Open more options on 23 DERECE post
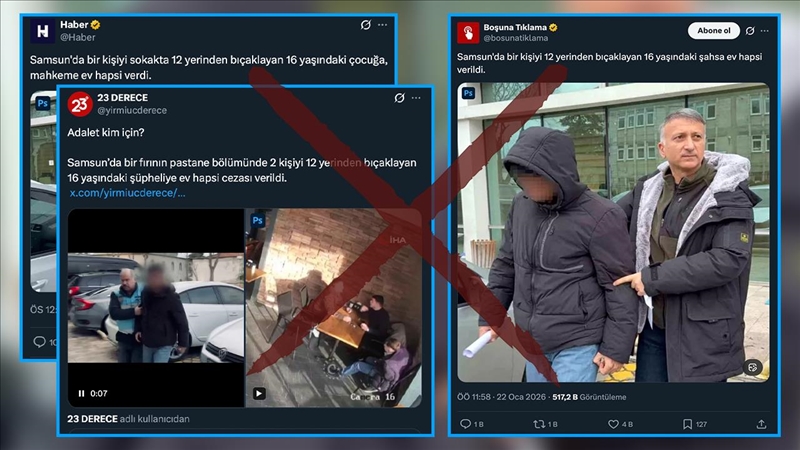800x450 pixels. pyautogui.click(x=417, y=98)
